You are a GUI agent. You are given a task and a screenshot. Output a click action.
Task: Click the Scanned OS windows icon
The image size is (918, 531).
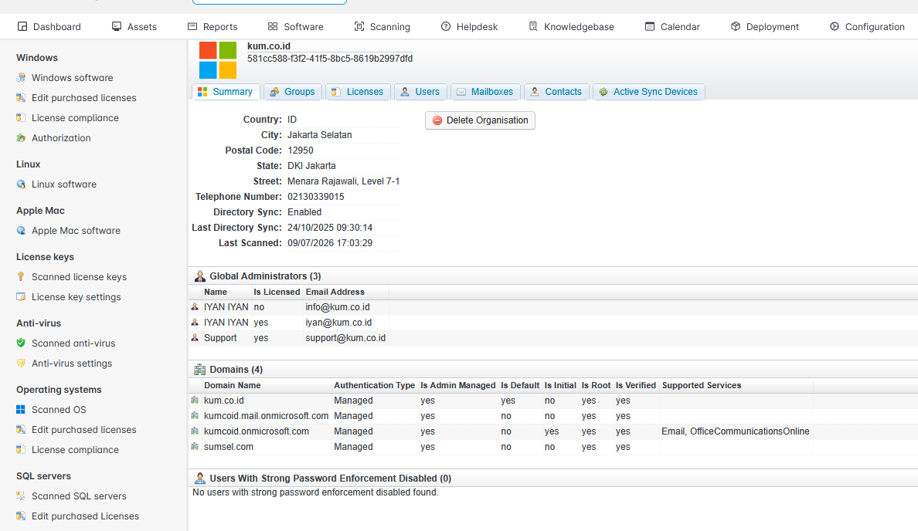coord(21,409)
